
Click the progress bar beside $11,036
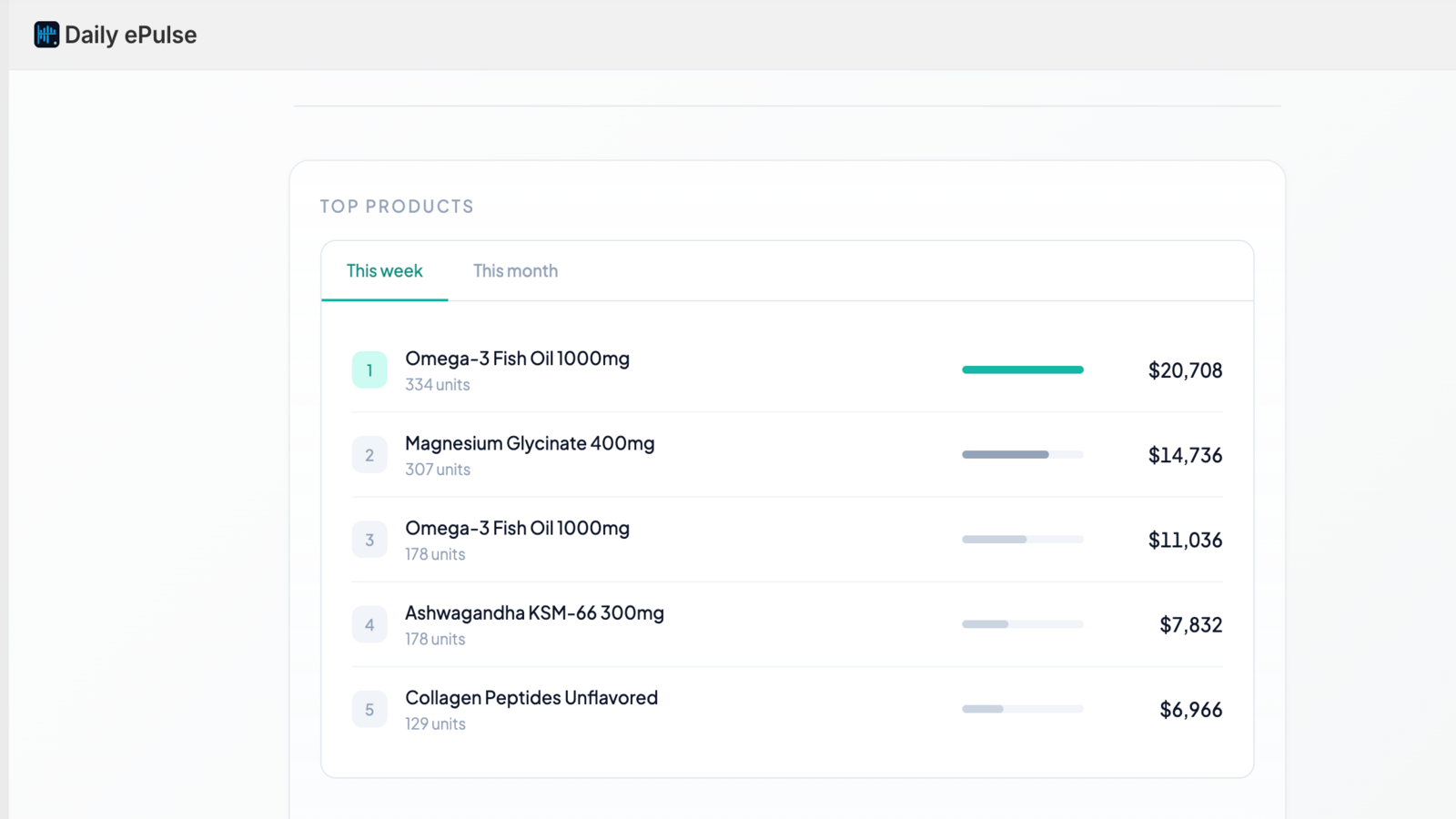tap(1023, 540)
